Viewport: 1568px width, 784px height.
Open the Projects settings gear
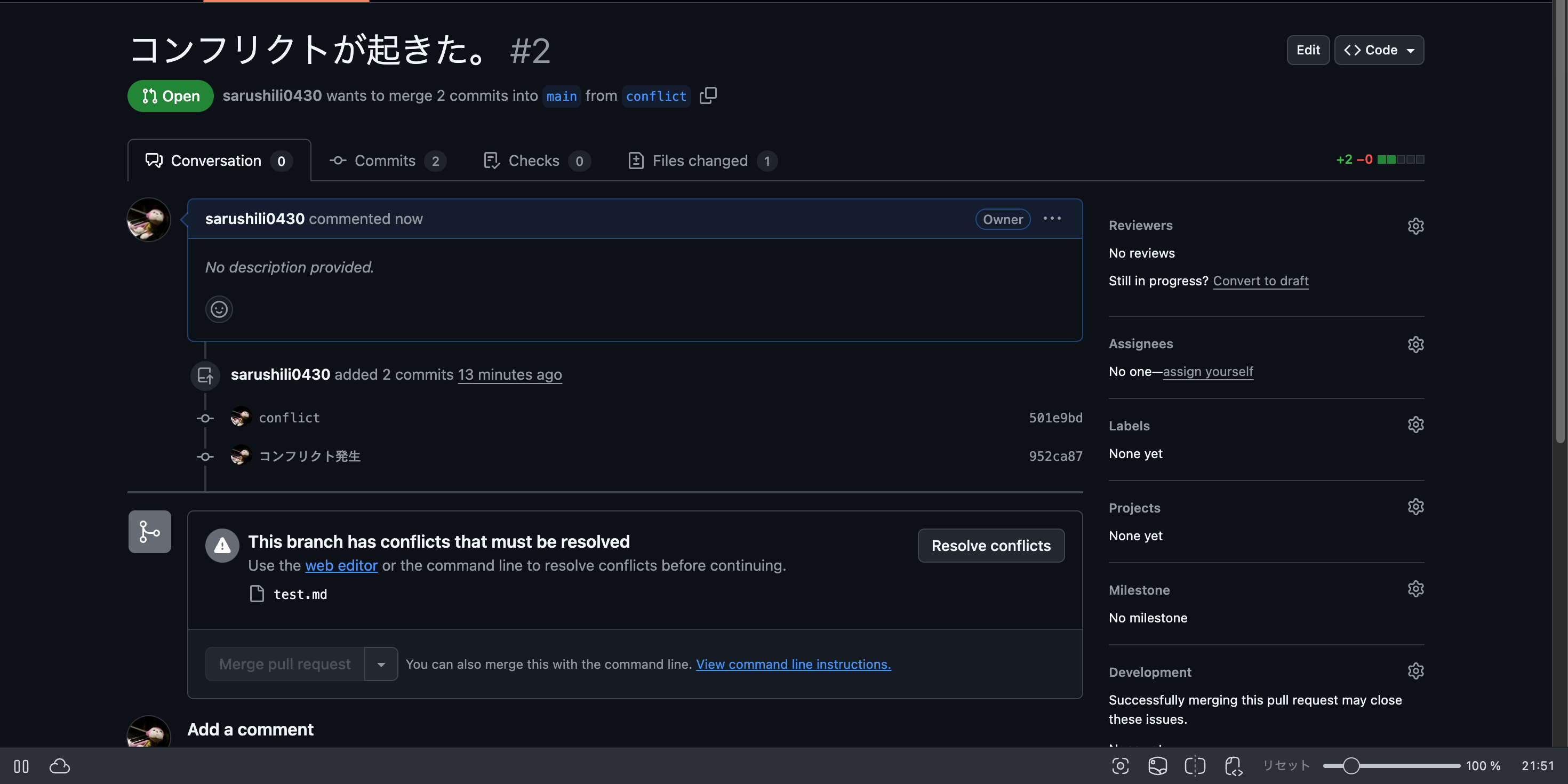point(1415,507)
